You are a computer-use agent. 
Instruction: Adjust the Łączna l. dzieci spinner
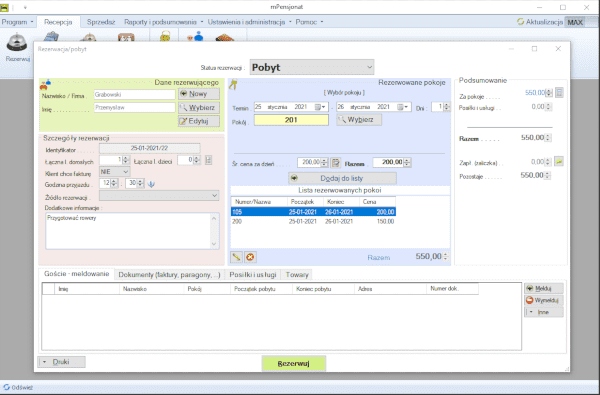pos(197,160)
